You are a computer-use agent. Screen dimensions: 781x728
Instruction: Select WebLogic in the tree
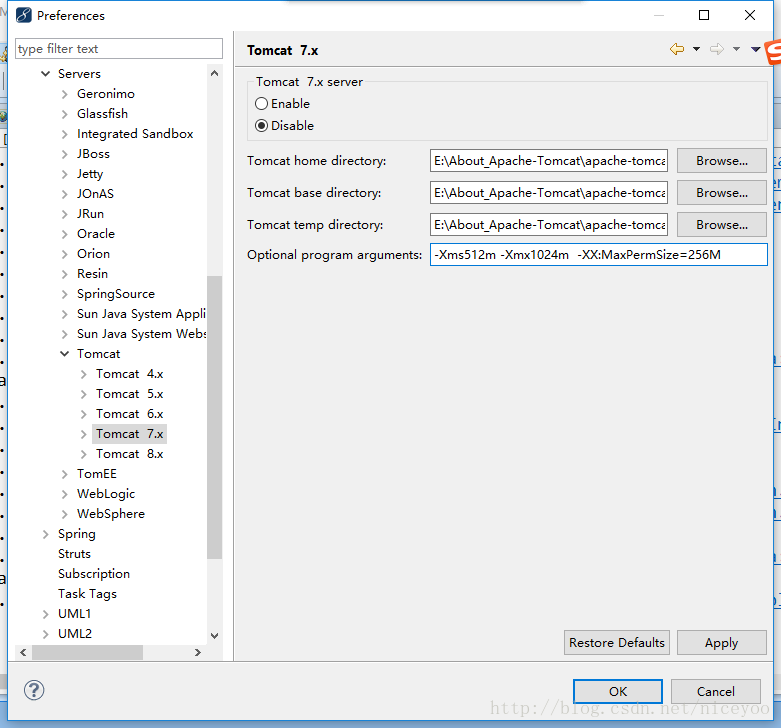pyautogui.click(x=106, y=494)
